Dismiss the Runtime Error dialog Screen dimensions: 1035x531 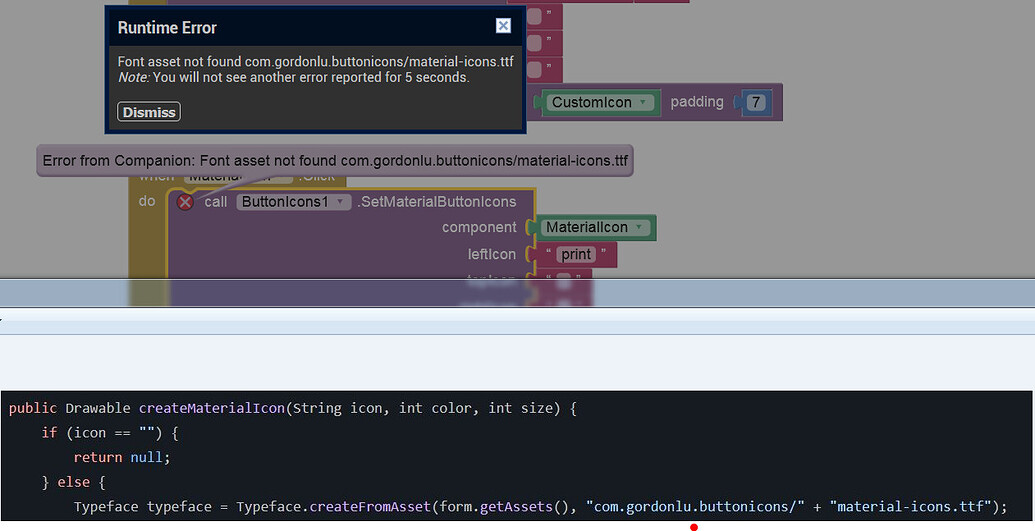click(149, 112)
